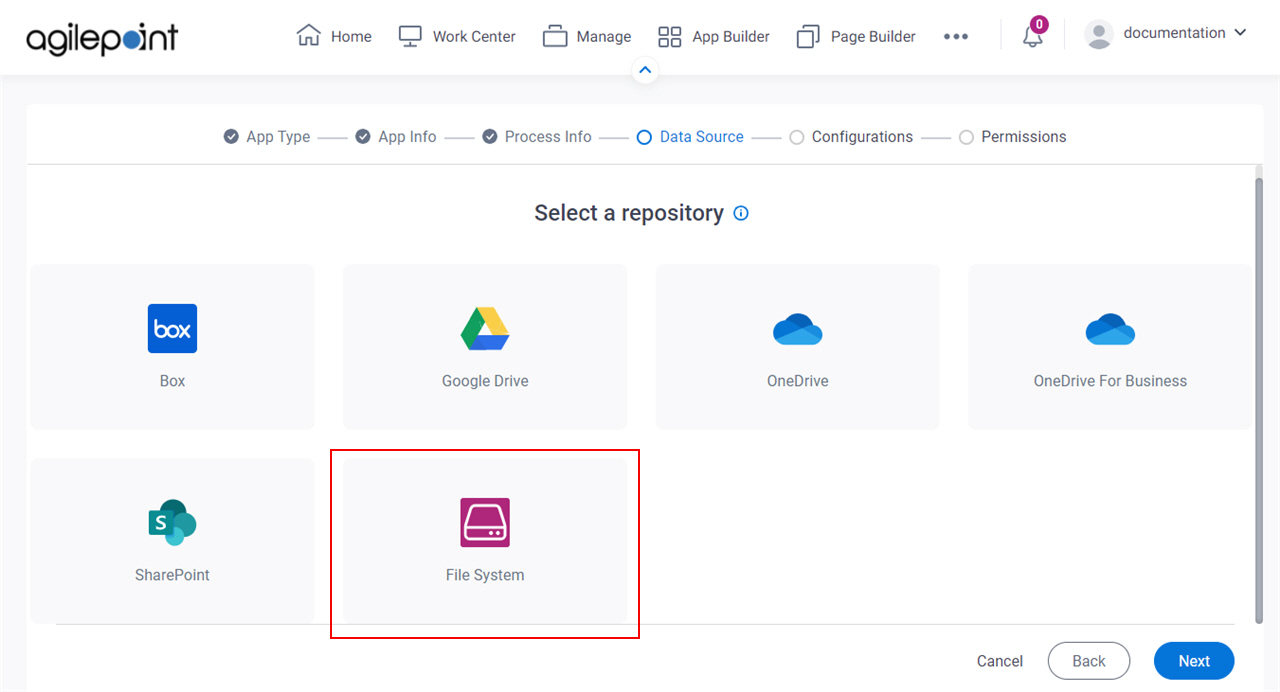Image resolution: width=1280 pixels, height=692 pixels.
Task: Click the OneDrive For Business cloud icon
Action: click(1110, 329)
